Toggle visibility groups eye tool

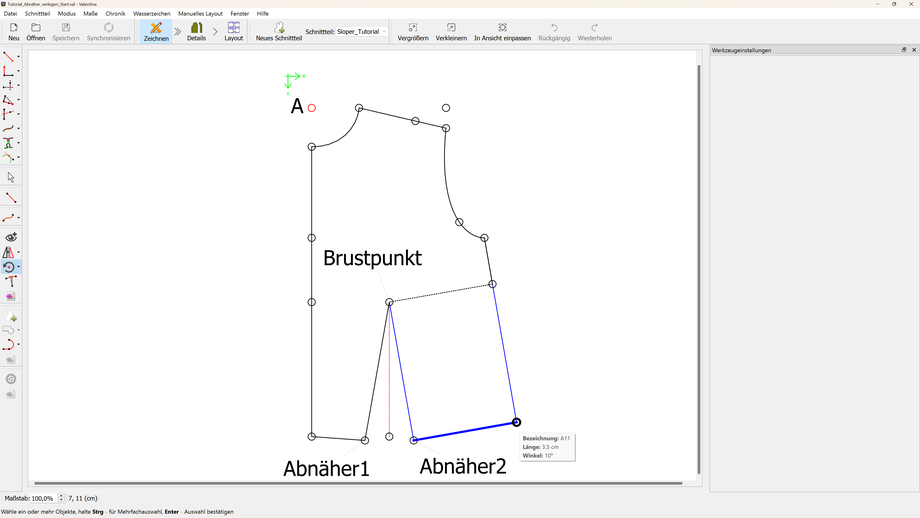pos(11,237)
